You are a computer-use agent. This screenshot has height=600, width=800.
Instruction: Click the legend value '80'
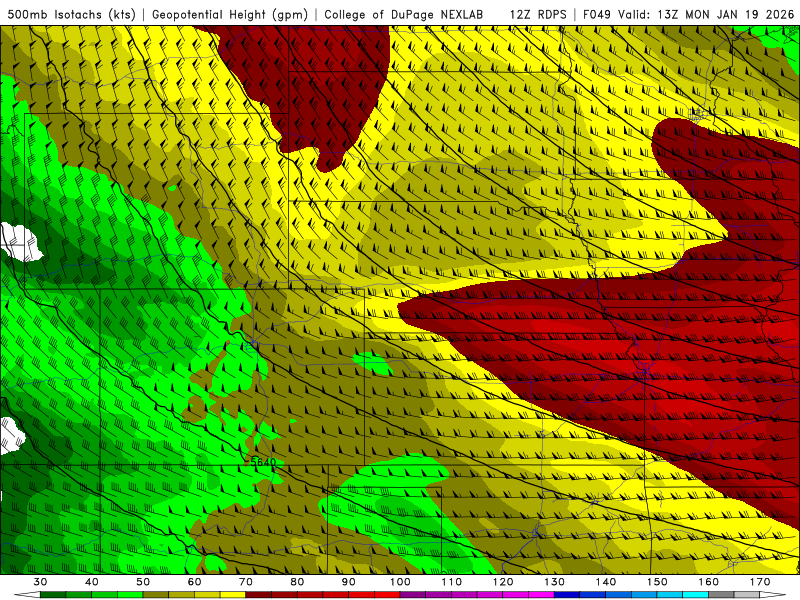point(297,582)
